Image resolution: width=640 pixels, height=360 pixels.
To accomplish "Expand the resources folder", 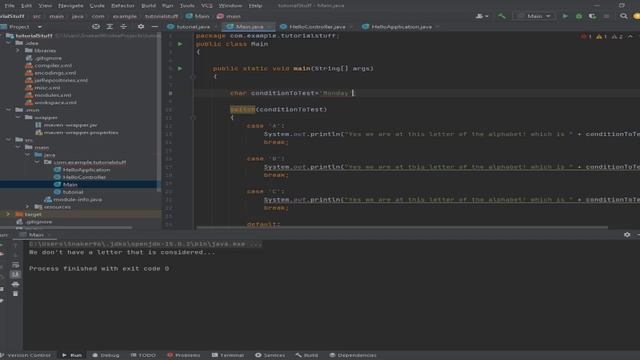I will [x=27, y=207].
